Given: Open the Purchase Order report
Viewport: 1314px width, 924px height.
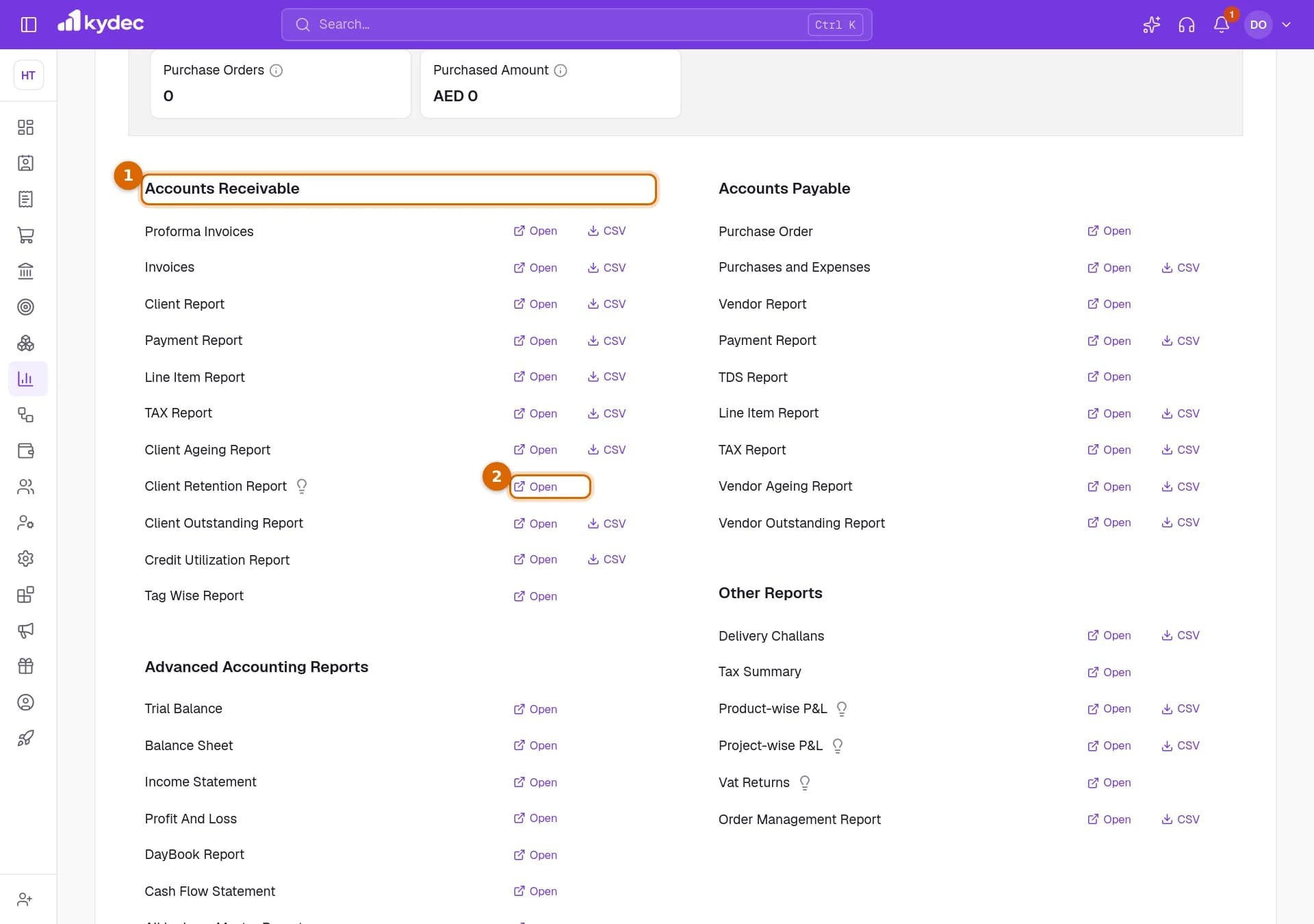Looking at the screenshot, I should tap(1109, 231).
